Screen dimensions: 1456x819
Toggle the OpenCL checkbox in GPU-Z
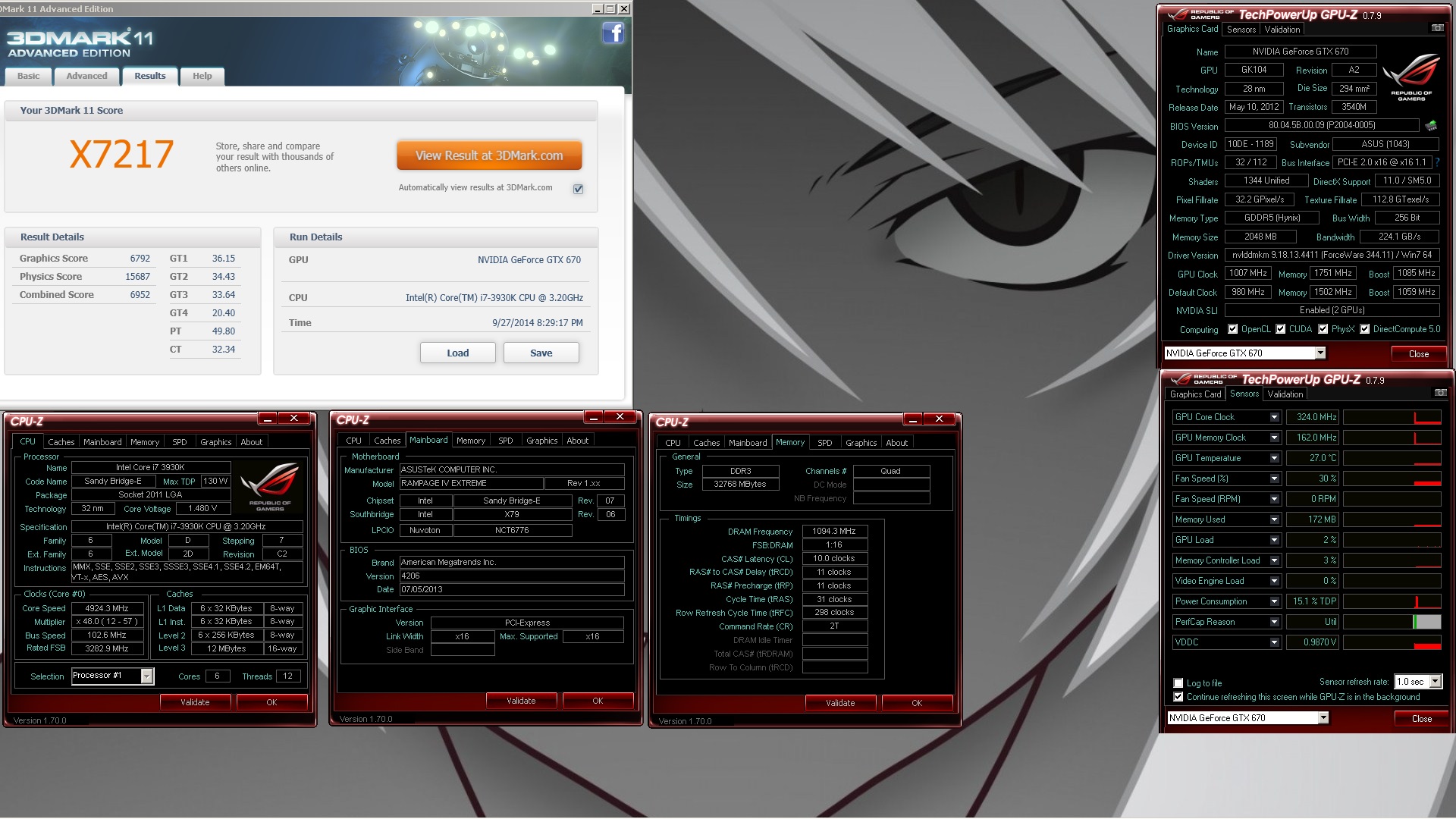(x=1233, y=329)
